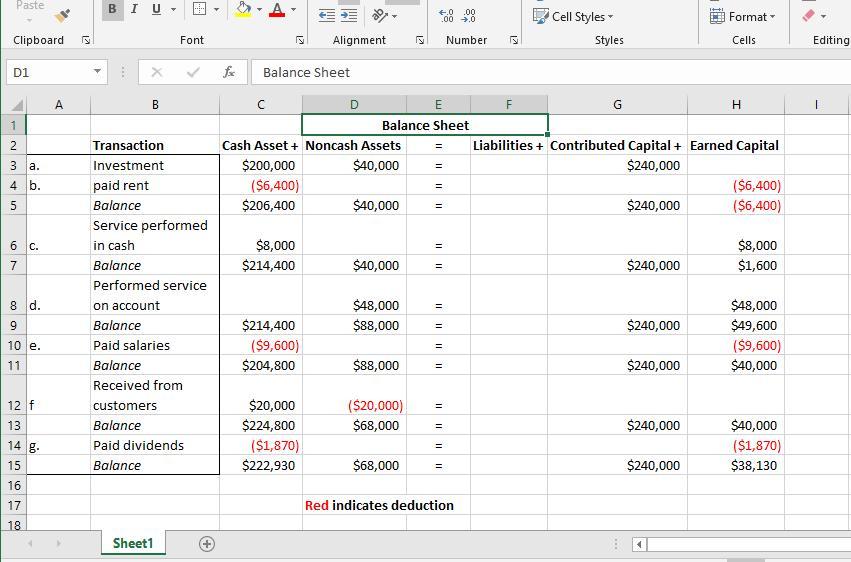The image size is (851, 562).
Task: Open the Cell Styles dropdown
Action: click(574, 16)
